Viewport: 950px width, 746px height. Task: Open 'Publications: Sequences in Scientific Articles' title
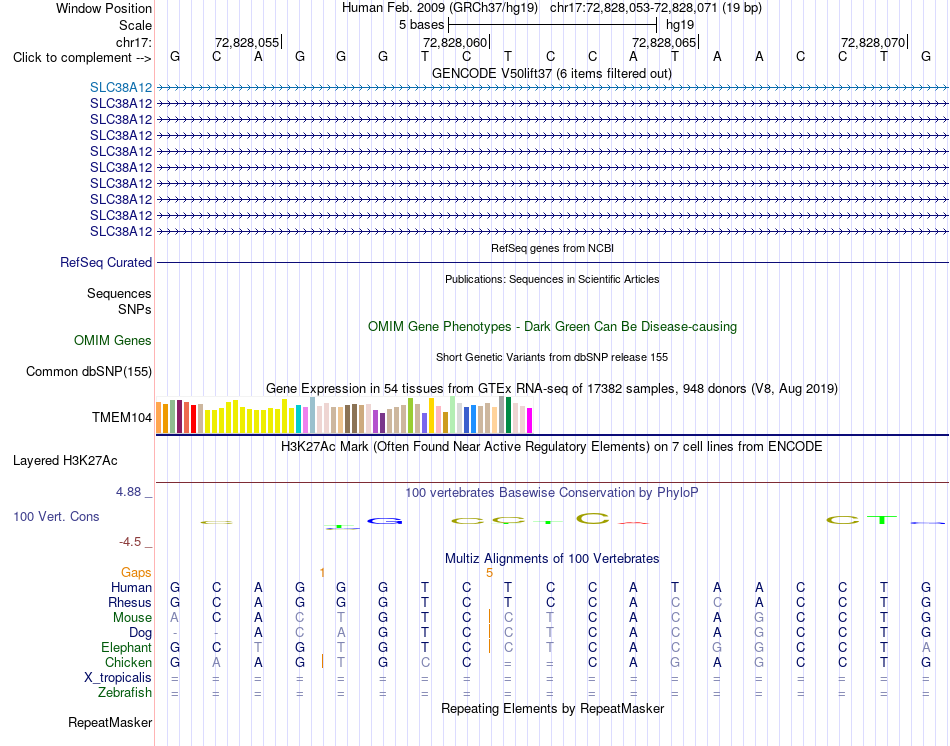[552, 279]
